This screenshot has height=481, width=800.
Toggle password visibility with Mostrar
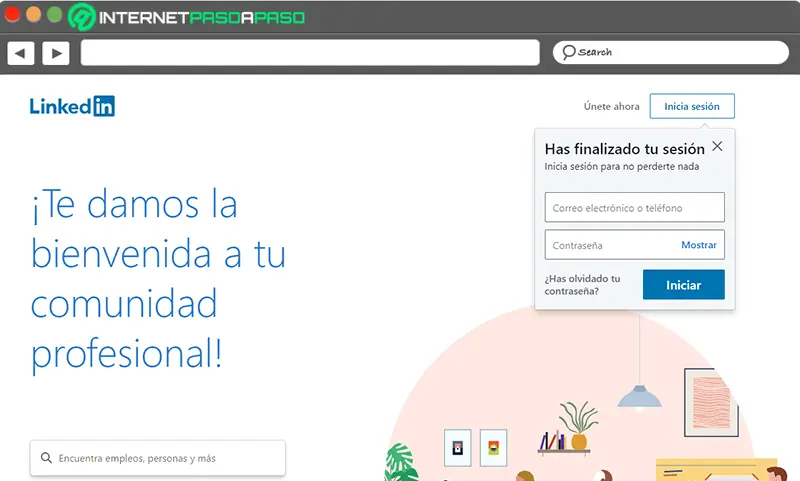click(x=698, y=245)
